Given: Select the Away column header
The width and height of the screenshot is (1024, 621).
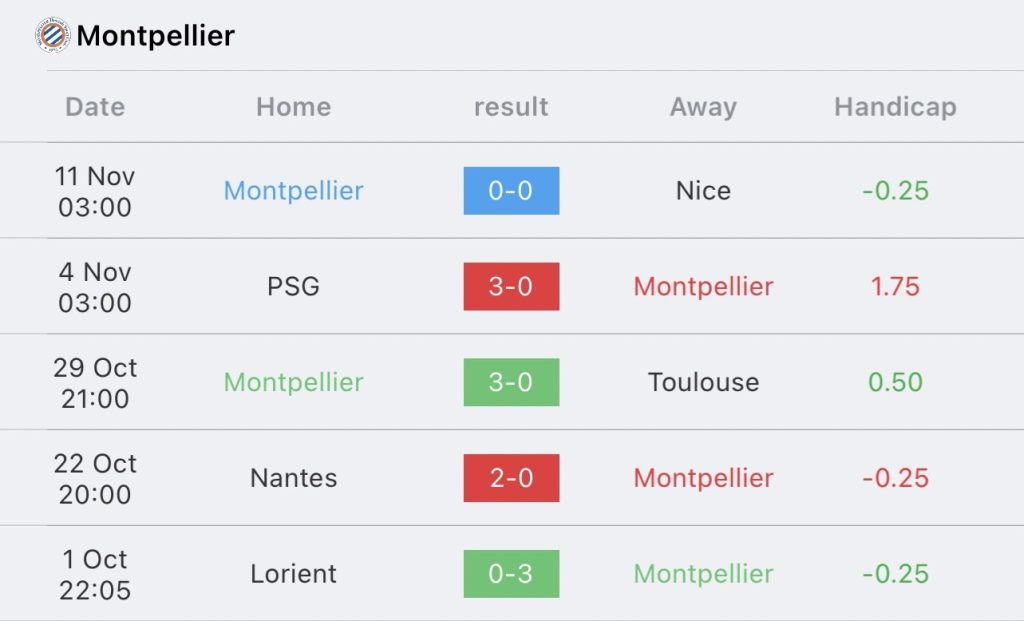Looking at the screenshot, I should [703, 107].
